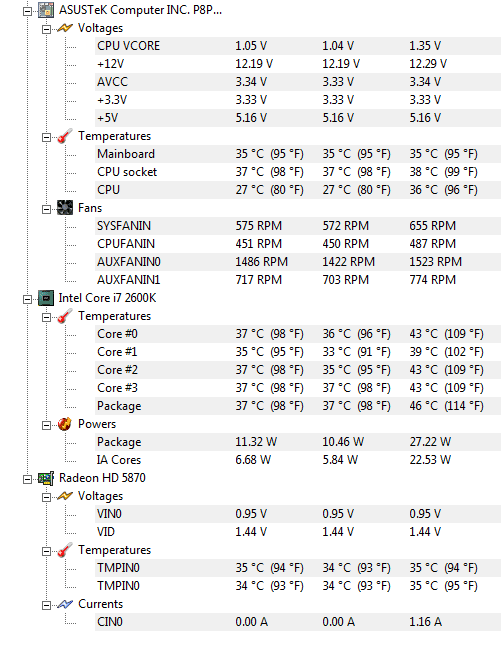Collapse the ASUSTeK Computer INC. node

click(27, 11)
